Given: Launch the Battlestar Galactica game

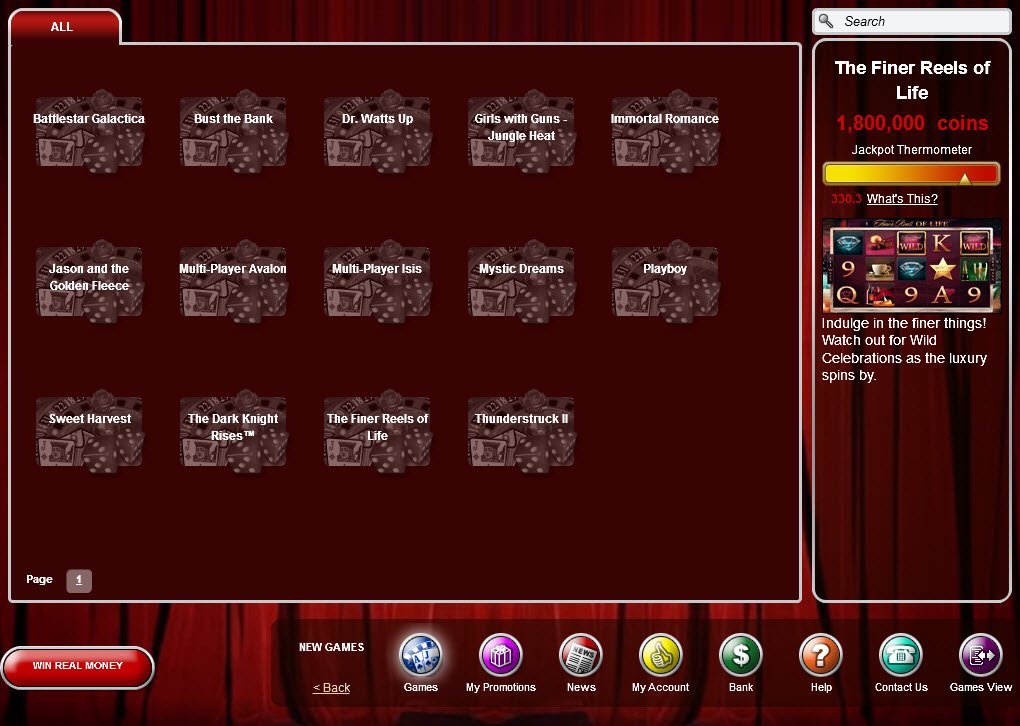Looking at the screenshot, I should [x=89, y=131].
